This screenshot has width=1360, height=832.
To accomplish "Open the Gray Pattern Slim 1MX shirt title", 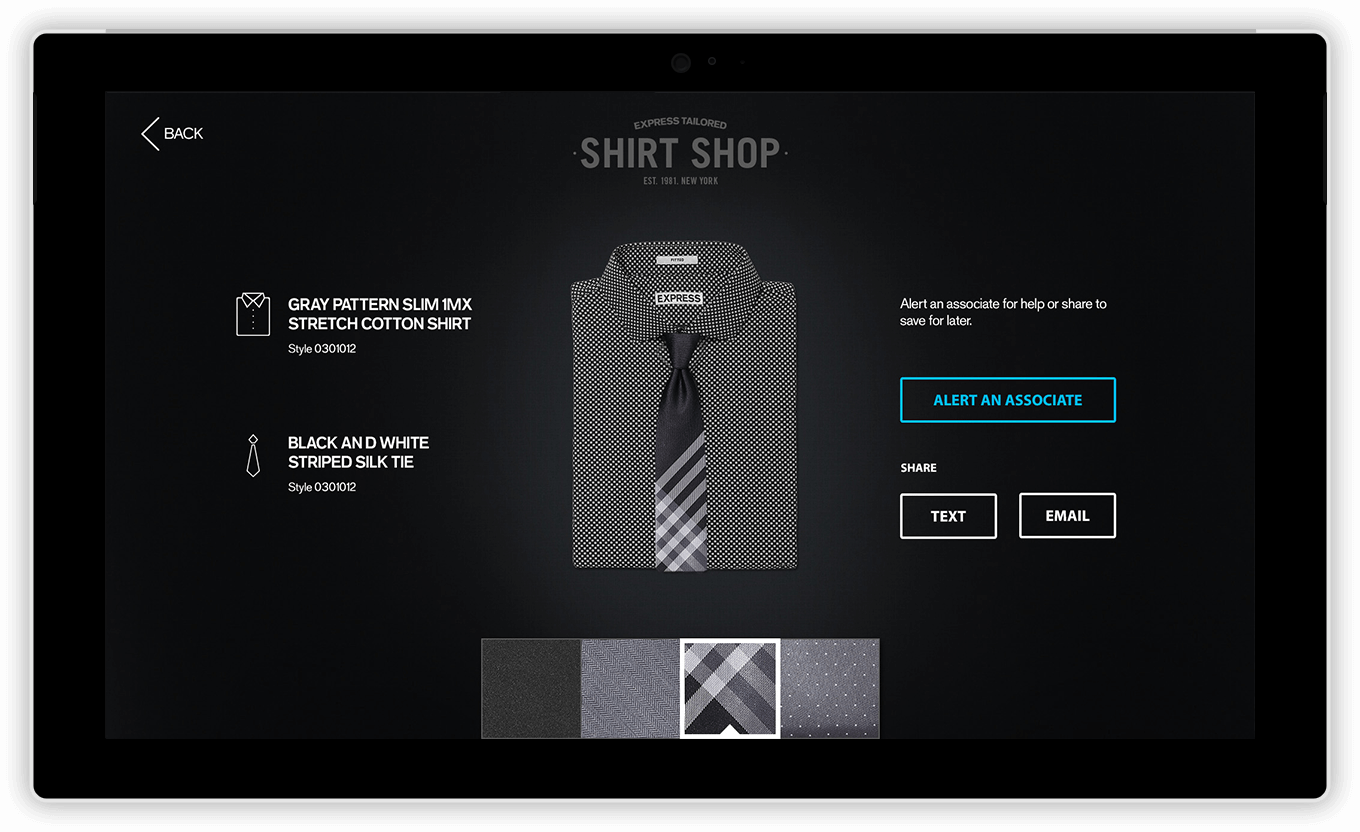I will (380, 314).
